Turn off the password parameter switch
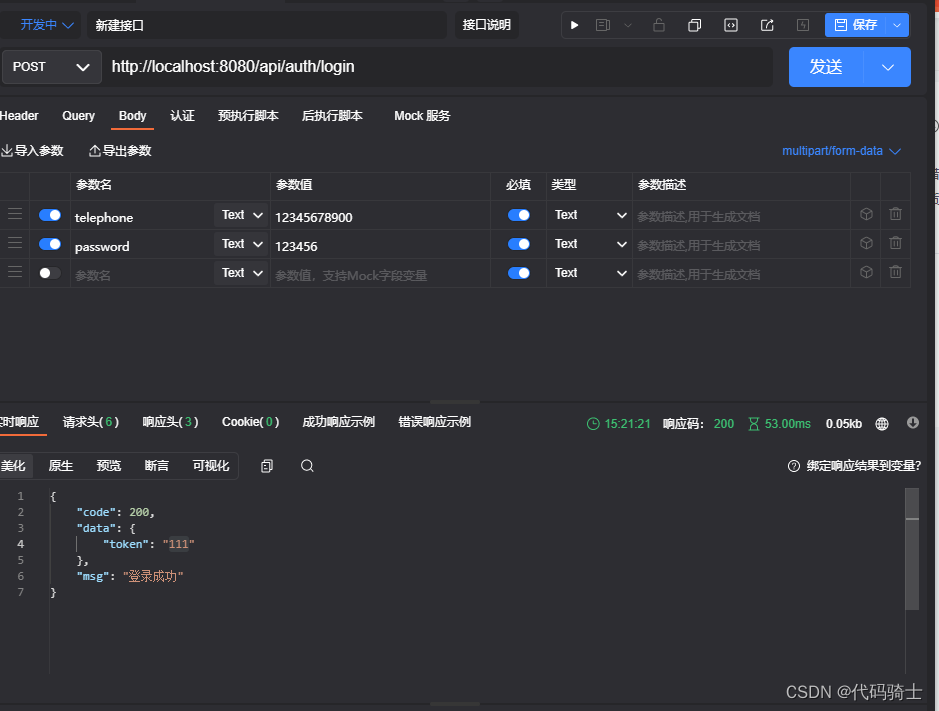The height and width of the screenshot is (711, 939). pyautogui.click(x=49, y=243)
